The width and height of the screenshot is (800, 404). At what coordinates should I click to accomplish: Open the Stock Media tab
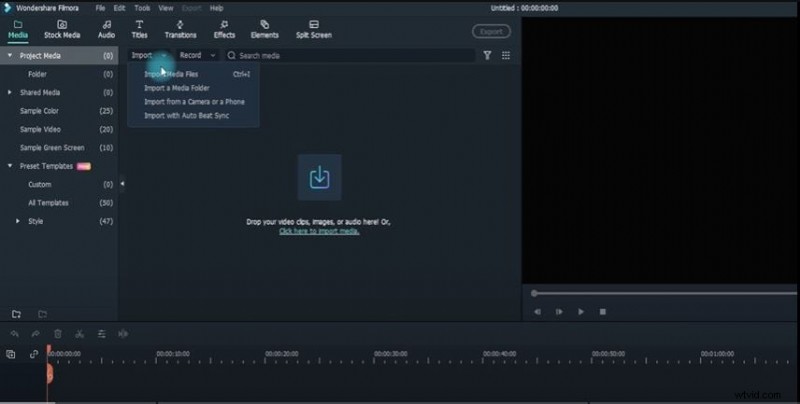[62, 30]
